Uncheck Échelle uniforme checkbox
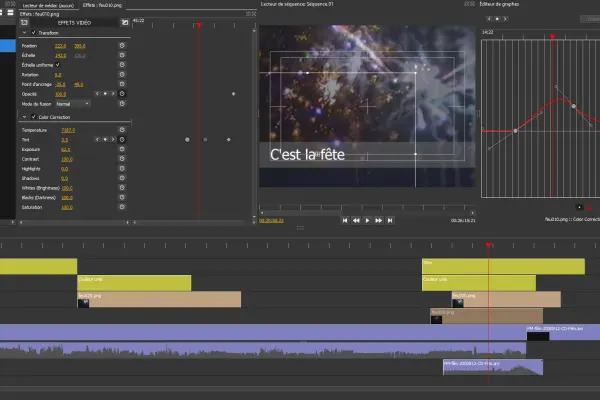Screen dimensions: 600x400 tap(58, 65)
